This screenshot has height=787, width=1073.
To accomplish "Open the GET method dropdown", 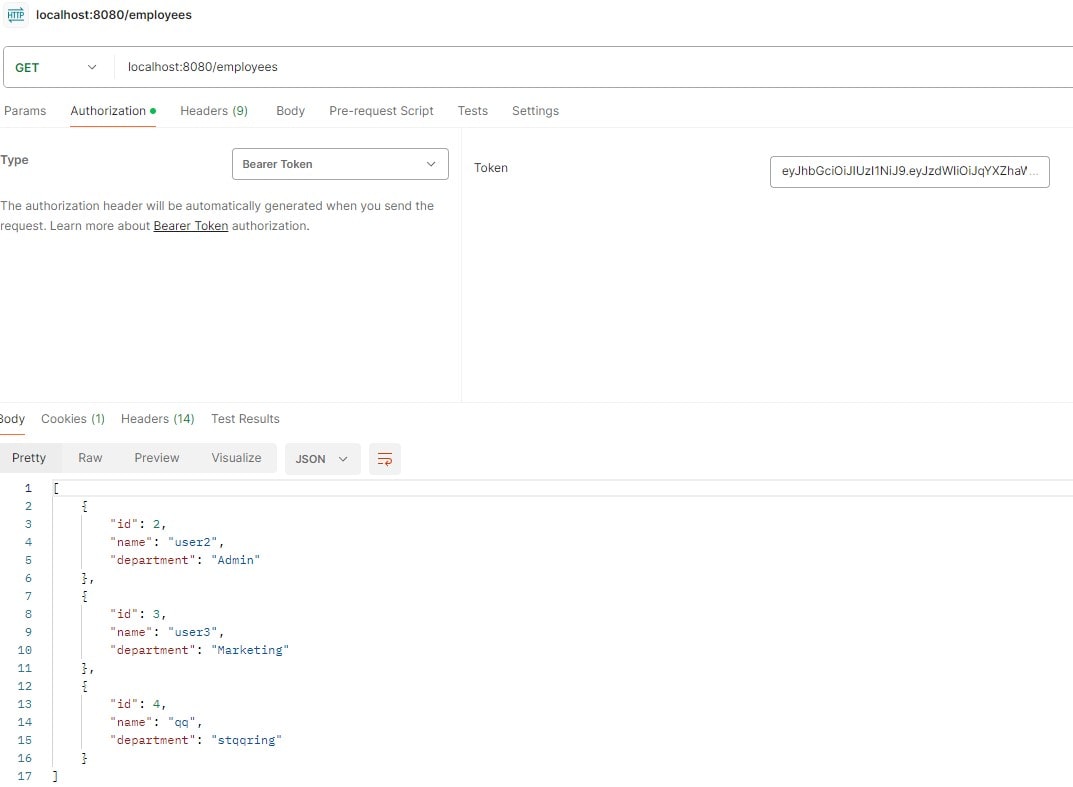I will pos(56,67).
